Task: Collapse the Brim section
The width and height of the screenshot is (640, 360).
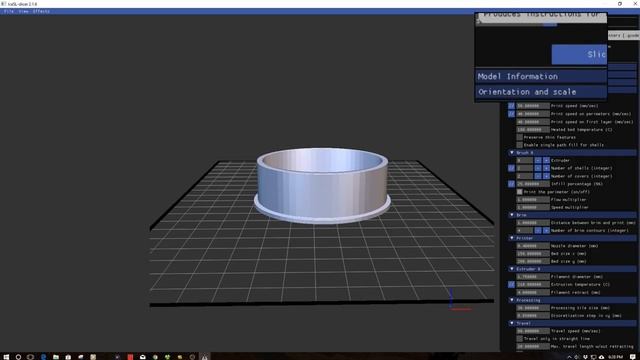Action: (x=571, y=215)
